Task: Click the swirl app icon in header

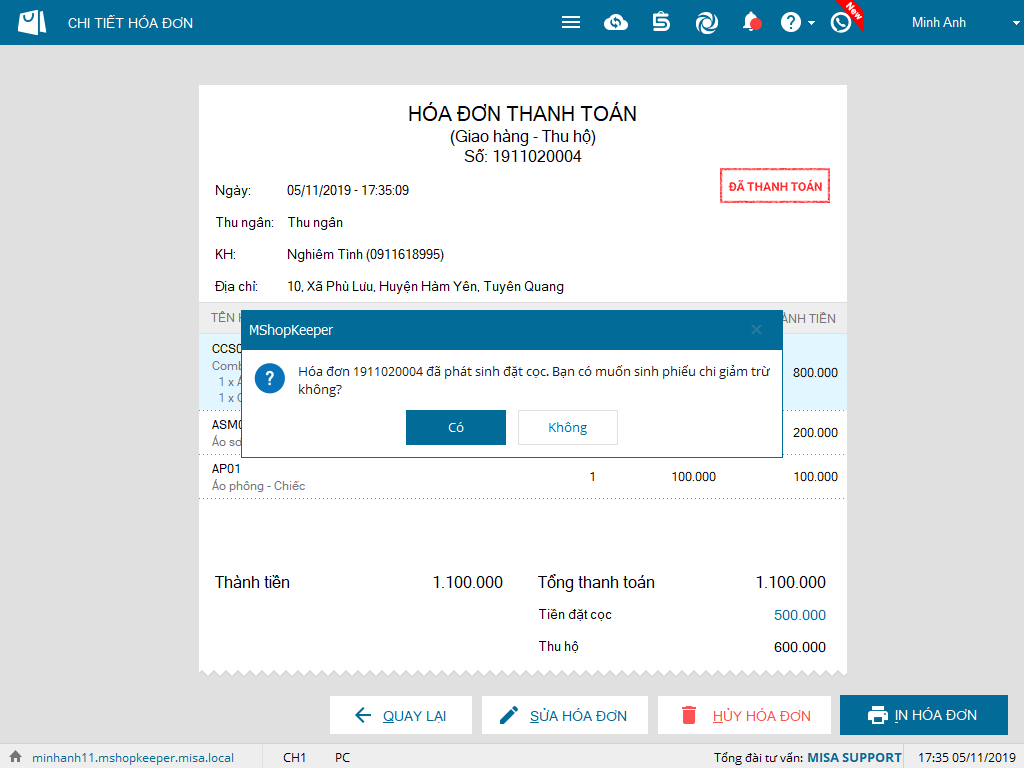Action: click(707, 23)
